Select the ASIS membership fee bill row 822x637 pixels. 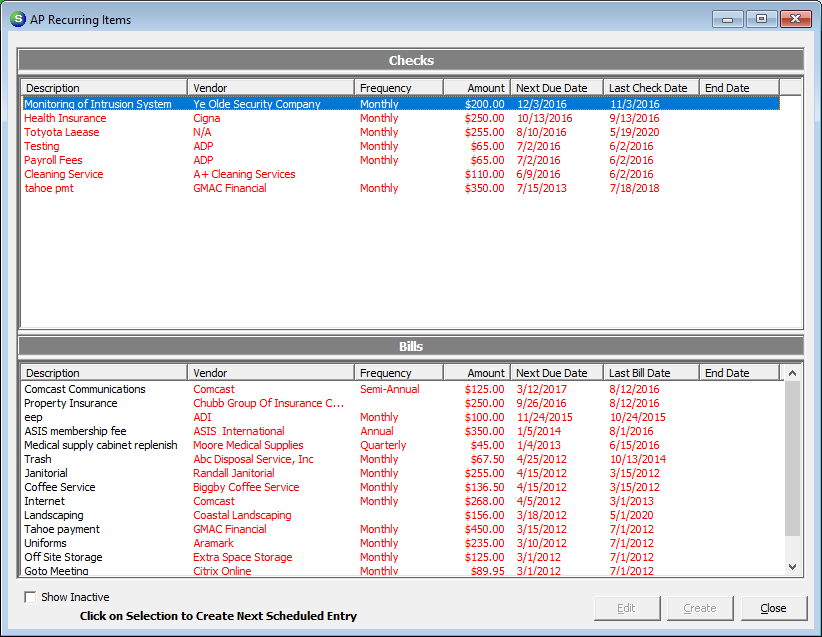[x=401, y=431]
